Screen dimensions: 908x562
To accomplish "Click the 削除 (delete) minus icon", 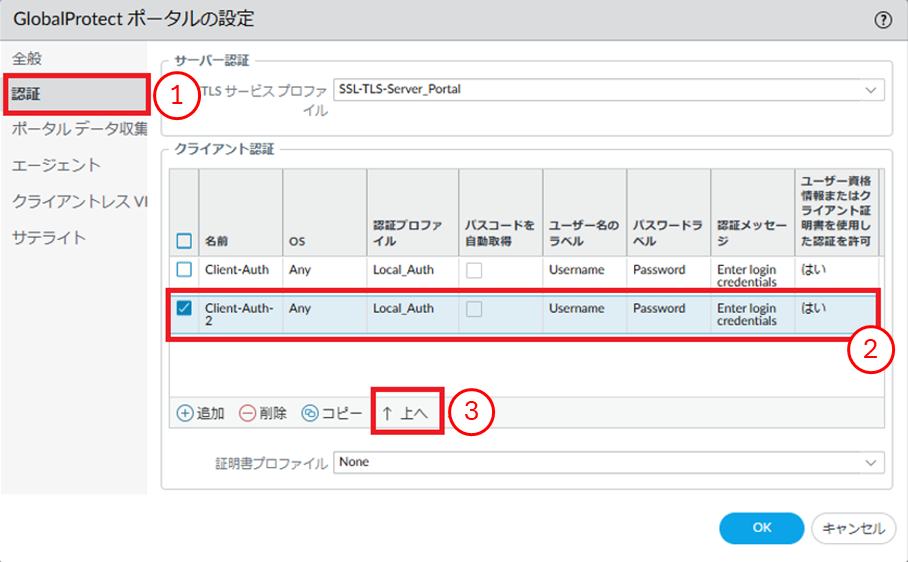I will (x=247, y=413).
